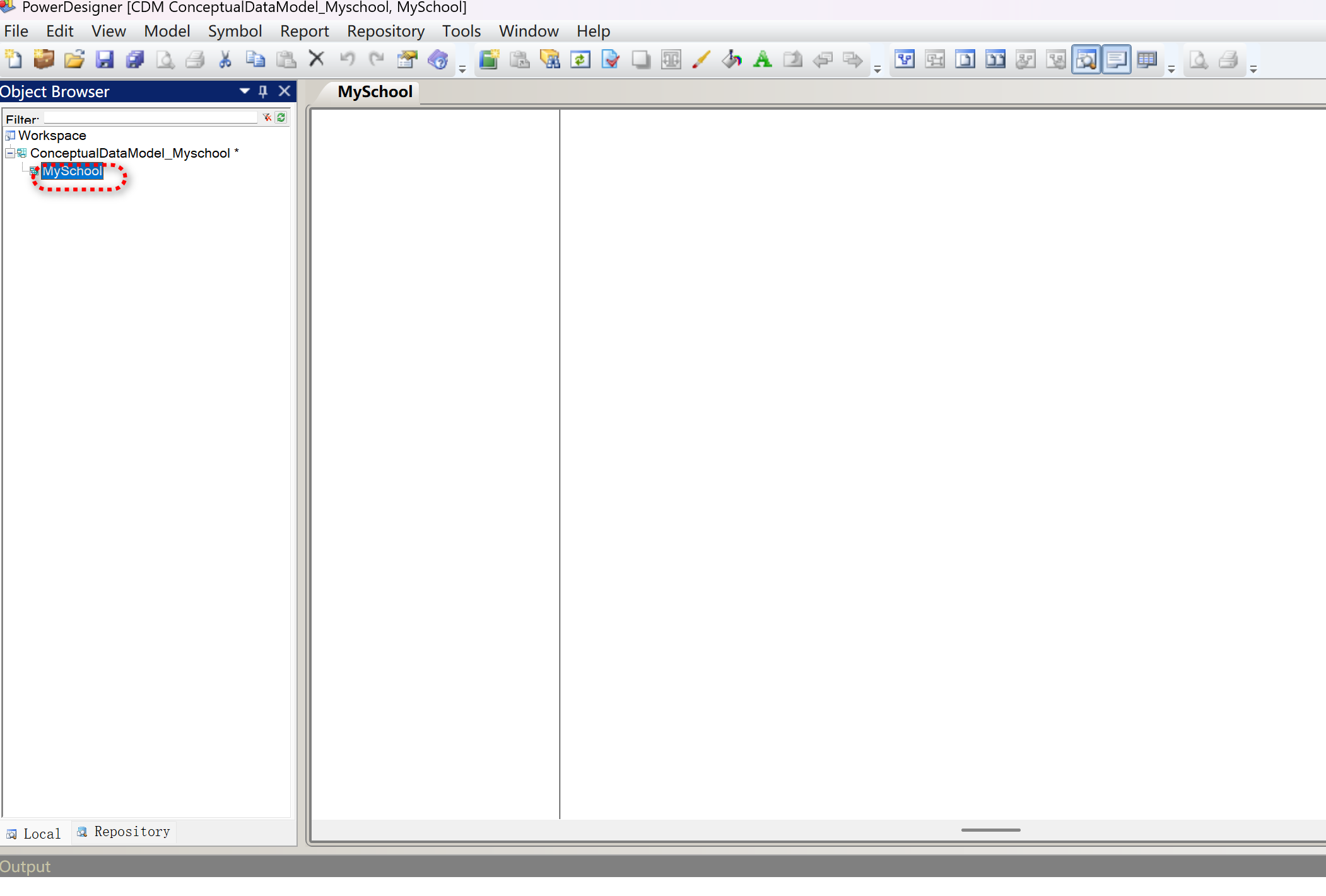Open the Repository menu

tap(385, 31)
